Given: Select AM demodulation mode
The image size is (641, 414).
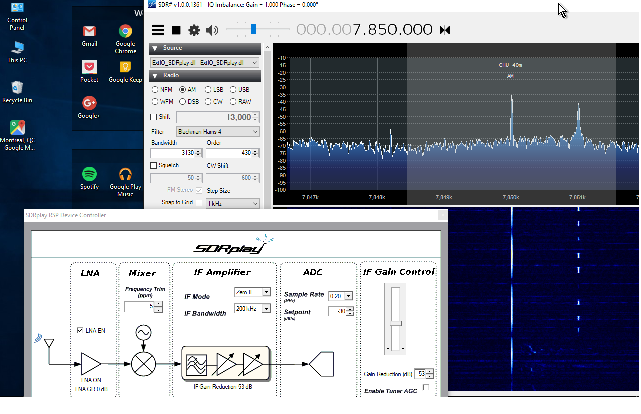Looking at the screenshot, I should 182,89.
